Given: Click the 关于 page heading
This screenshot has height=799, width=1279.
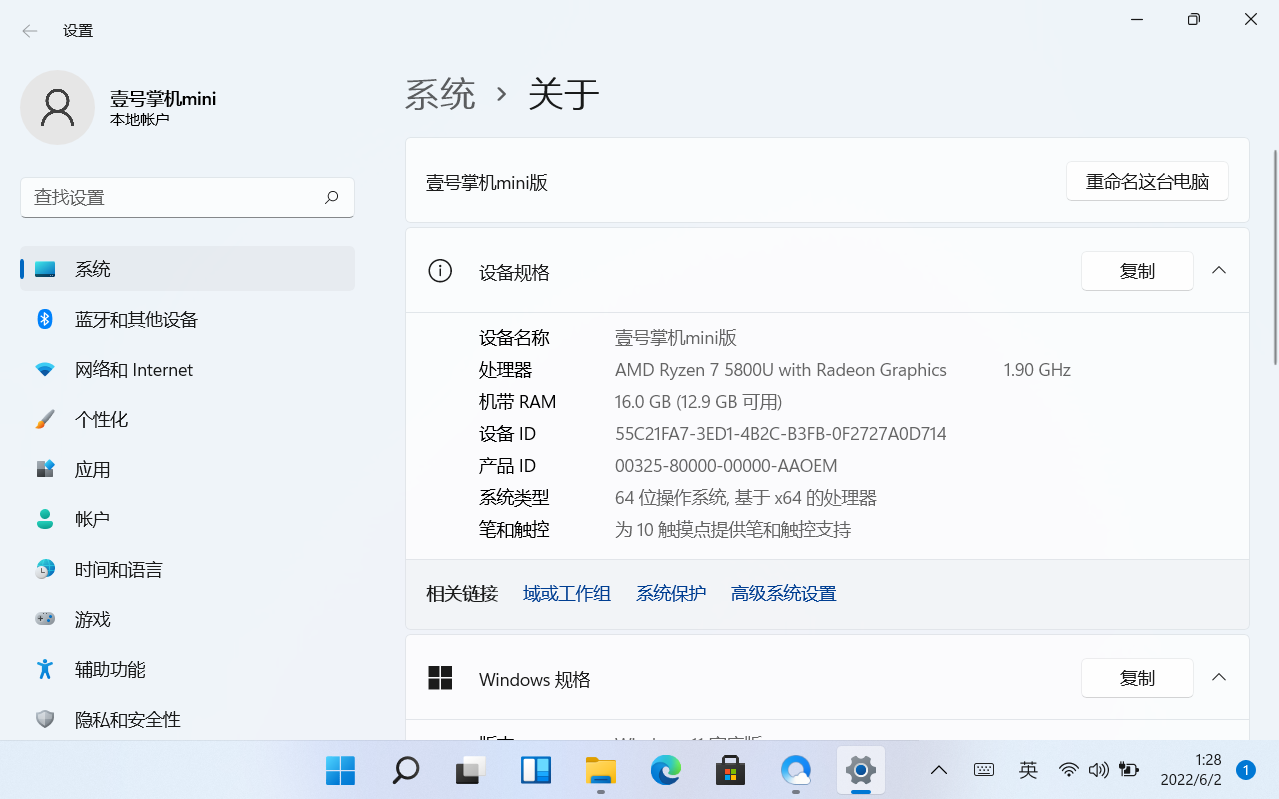Looking at the screenshot, I should (564, 94).
